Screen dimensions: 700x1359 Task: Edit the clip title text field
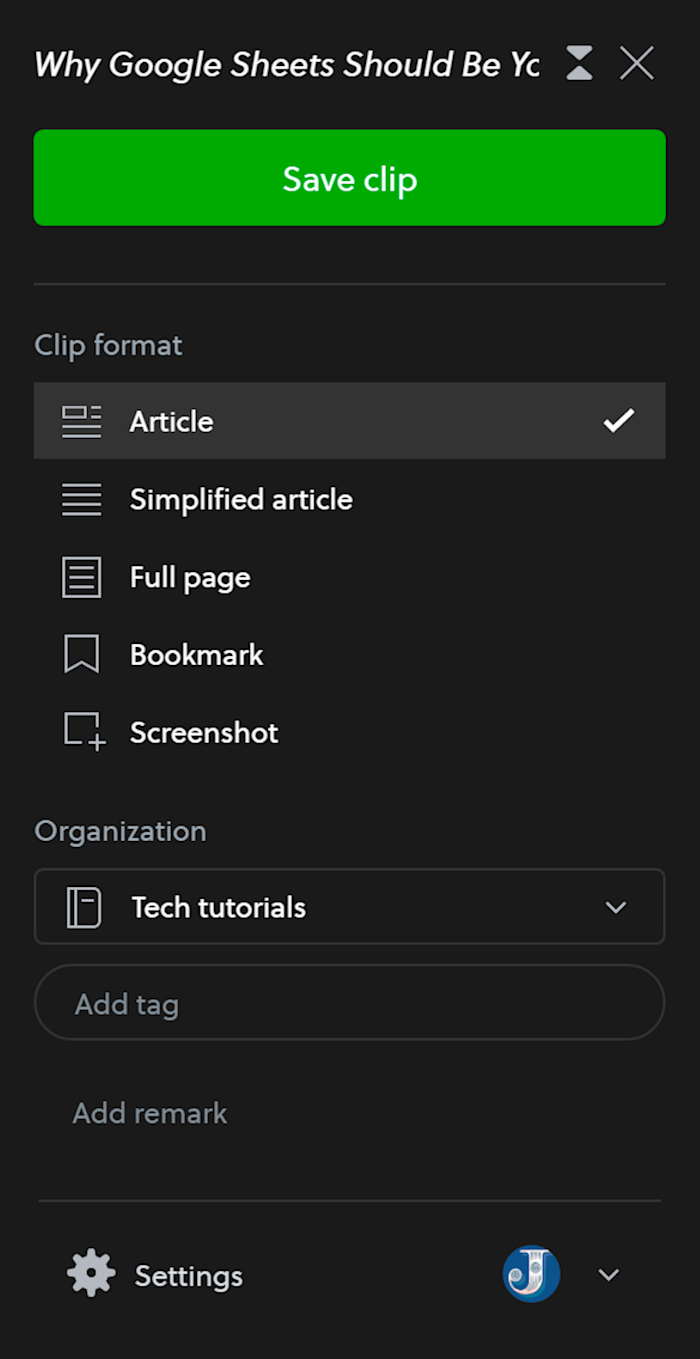click(x=287, y=65)
